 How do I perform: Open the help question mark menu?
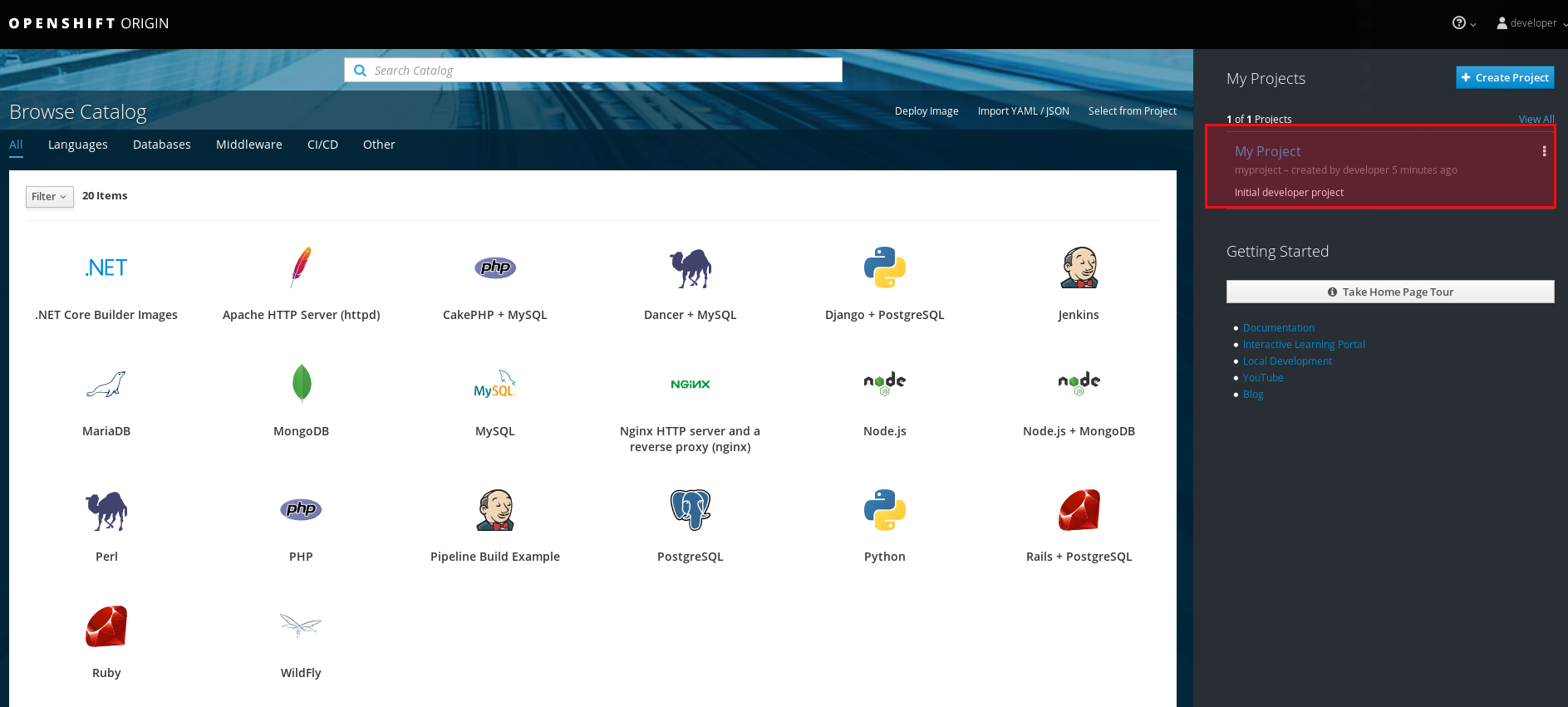tap(1463, 23)
